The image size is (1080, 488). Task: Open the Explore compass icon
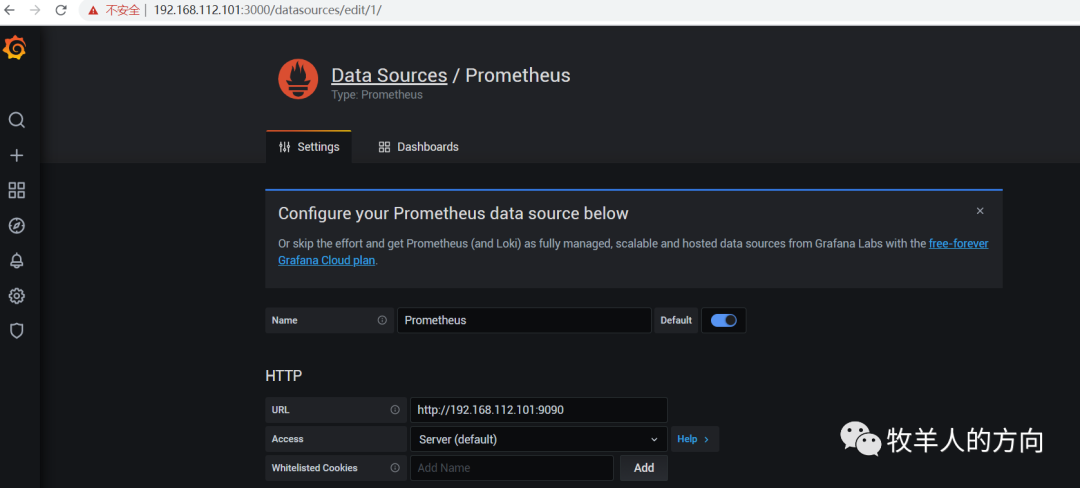[x=17, y=226]
